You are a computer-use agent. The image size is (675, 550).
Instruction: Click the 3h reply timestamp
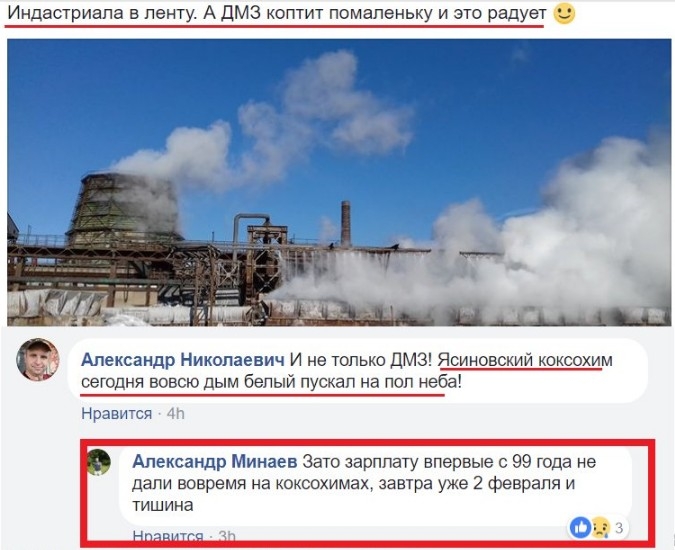[226, 536]
